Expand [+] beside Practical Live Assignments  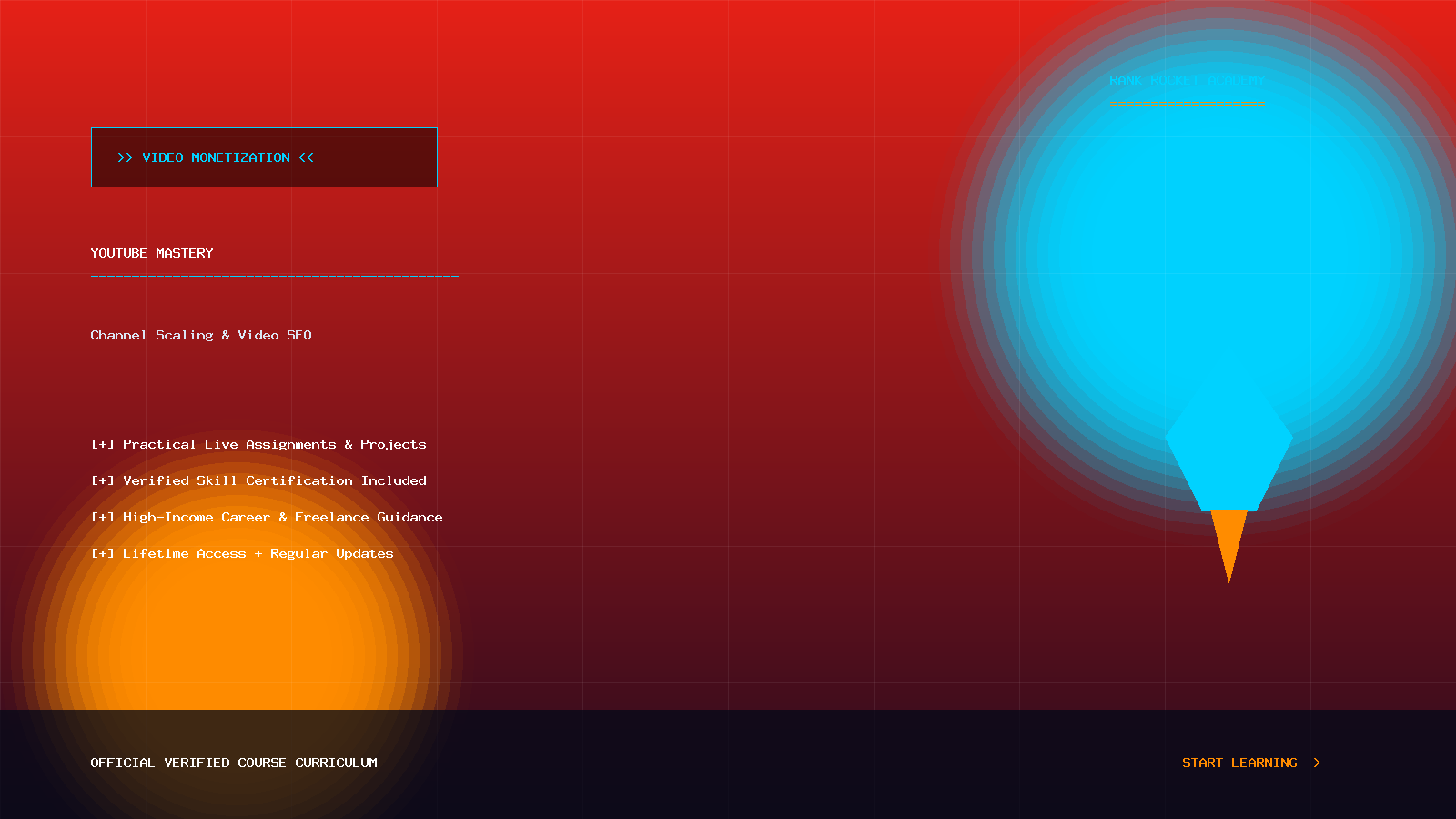(103, 444)
